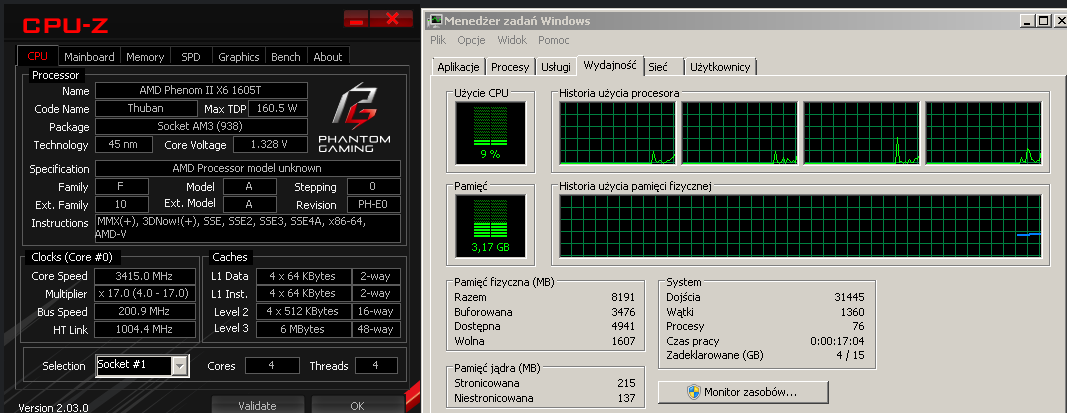
Task: Select the CPU tab in CPU-Z
Action: point(38,56)
